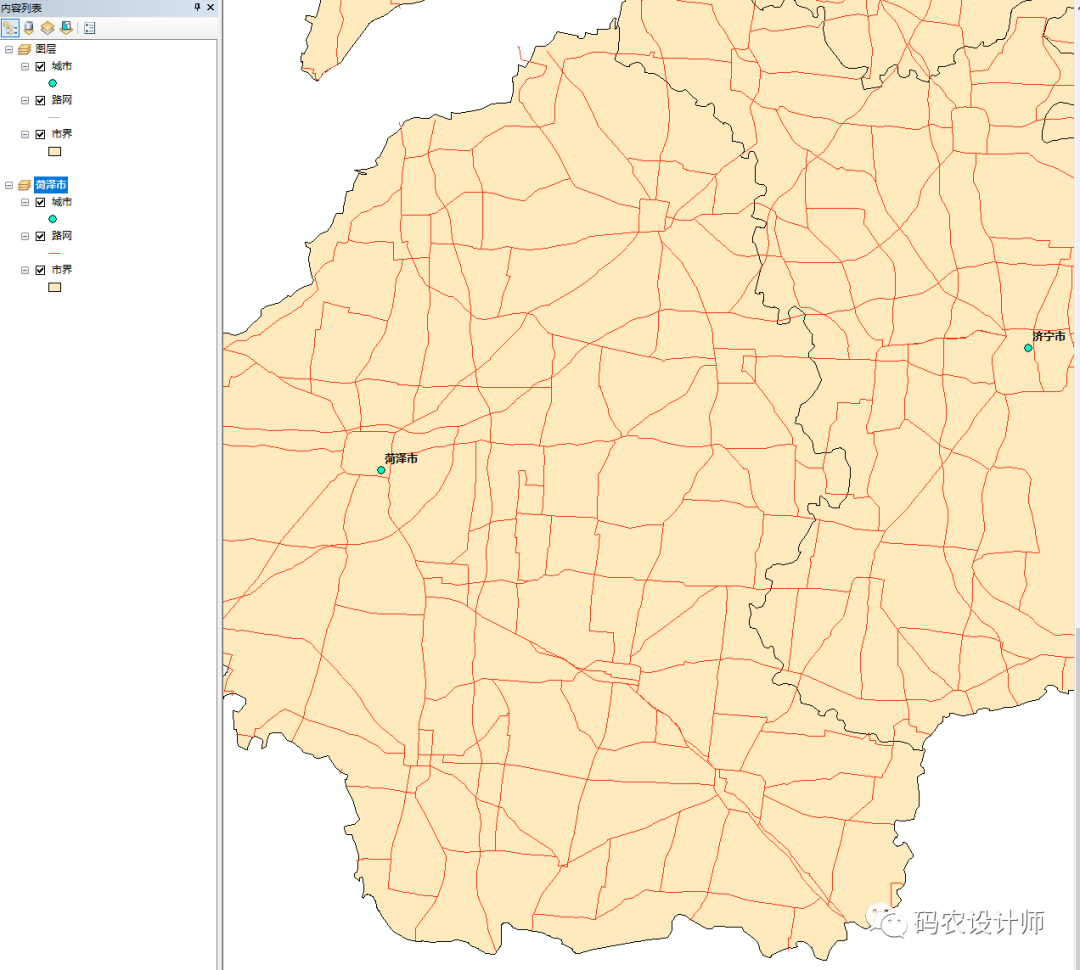
Task: Collapse the 菏泽市 data frame tree
Action: click(x=9, y=185)
